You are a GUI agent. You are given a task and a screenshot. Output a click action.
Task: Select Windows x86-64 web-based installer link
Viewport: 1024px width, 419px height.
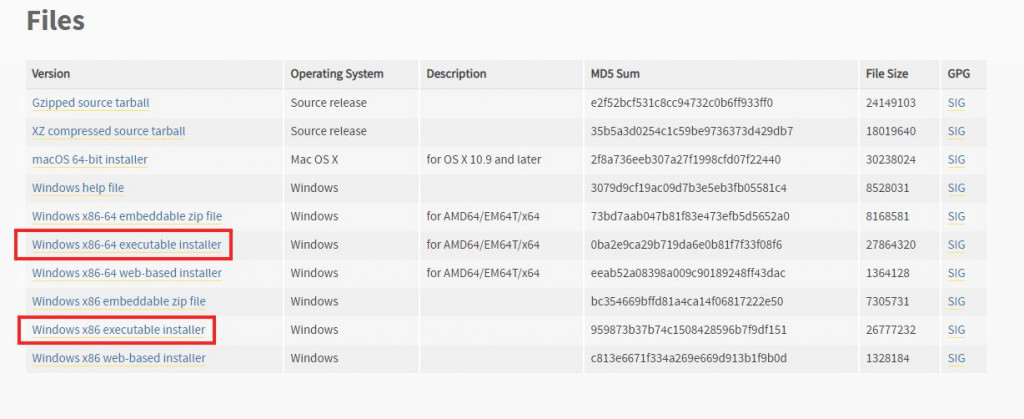click(127, 273)
